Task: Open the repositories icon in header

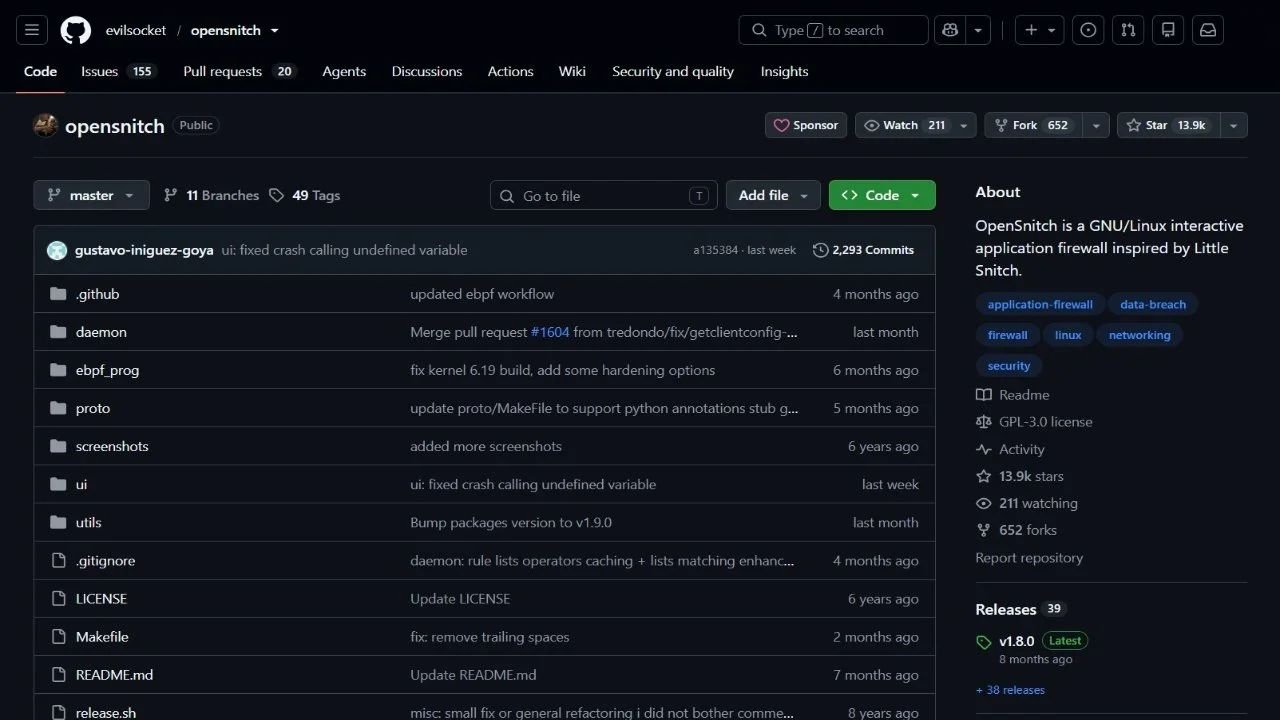Action: 1168,30
